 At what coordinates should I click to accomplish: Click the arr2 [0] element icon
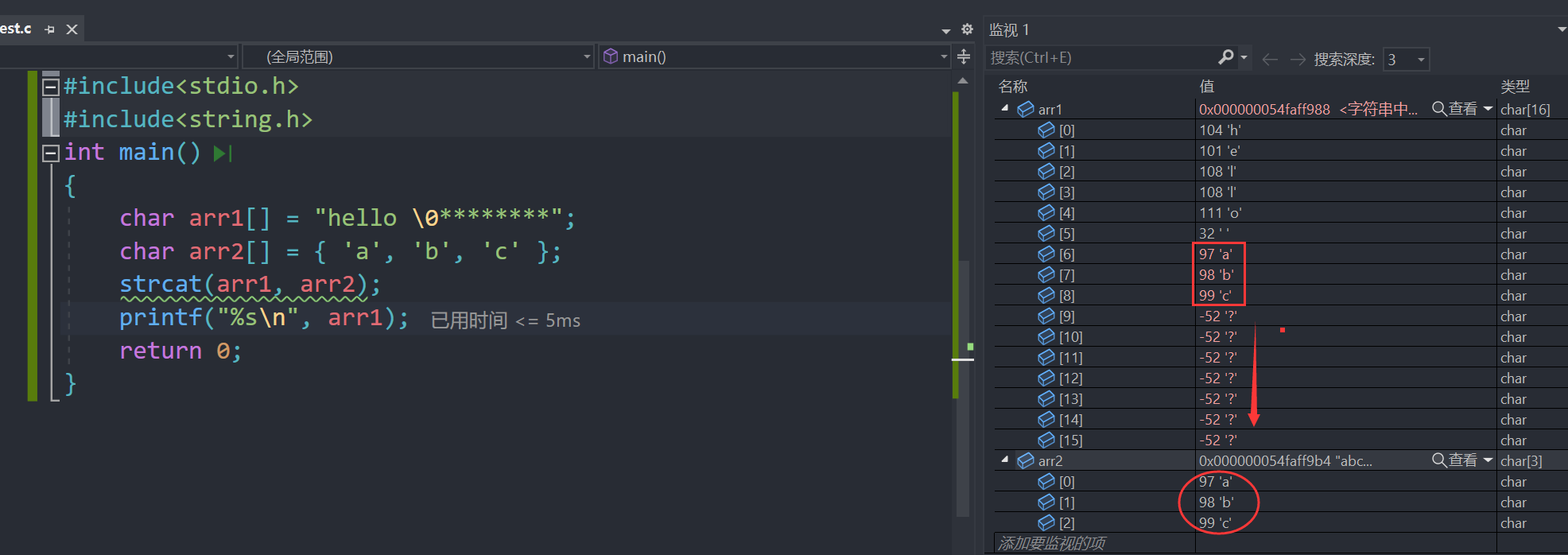pyautogui.click(x=1046, y=481)
